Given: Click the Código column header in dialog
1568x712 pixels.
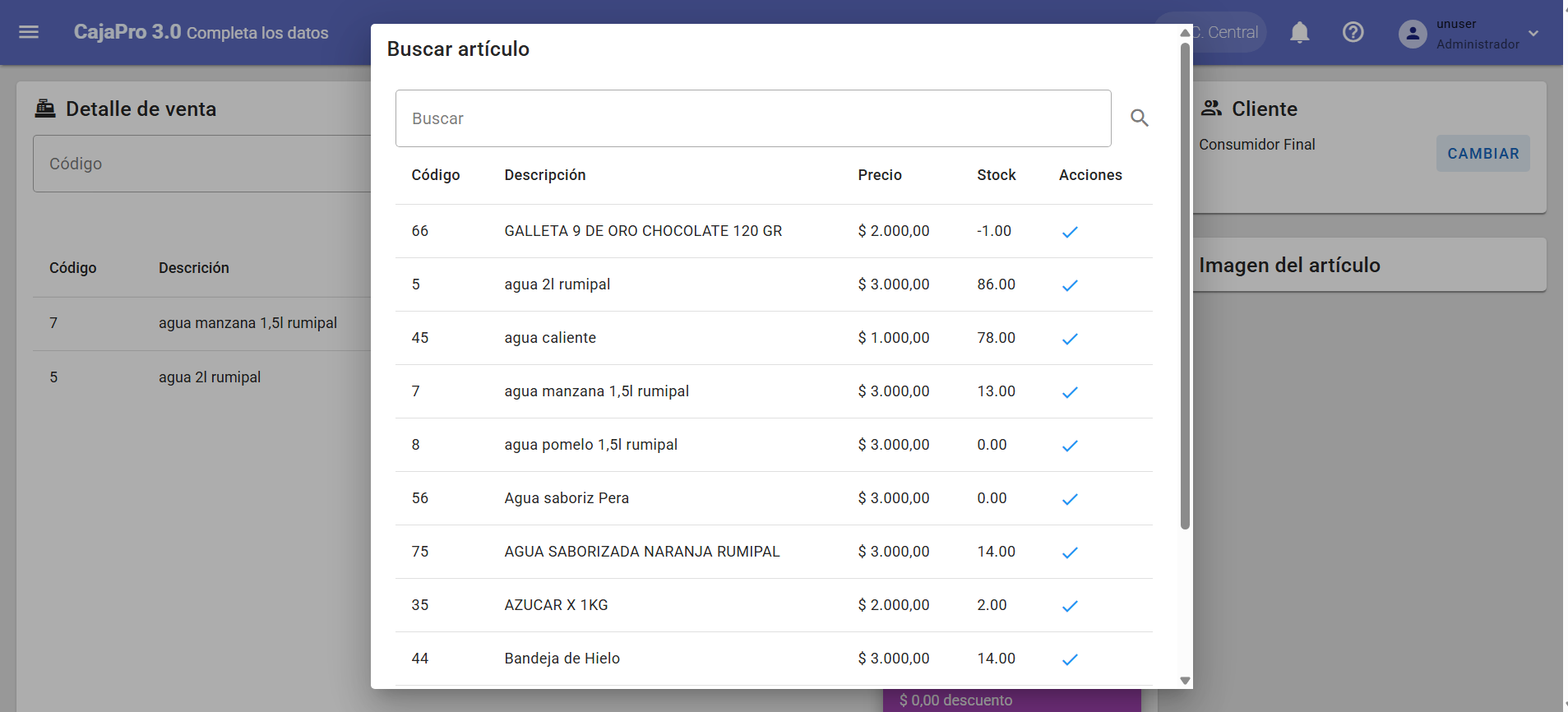Looking at the screenshot, I should point(436,175).
